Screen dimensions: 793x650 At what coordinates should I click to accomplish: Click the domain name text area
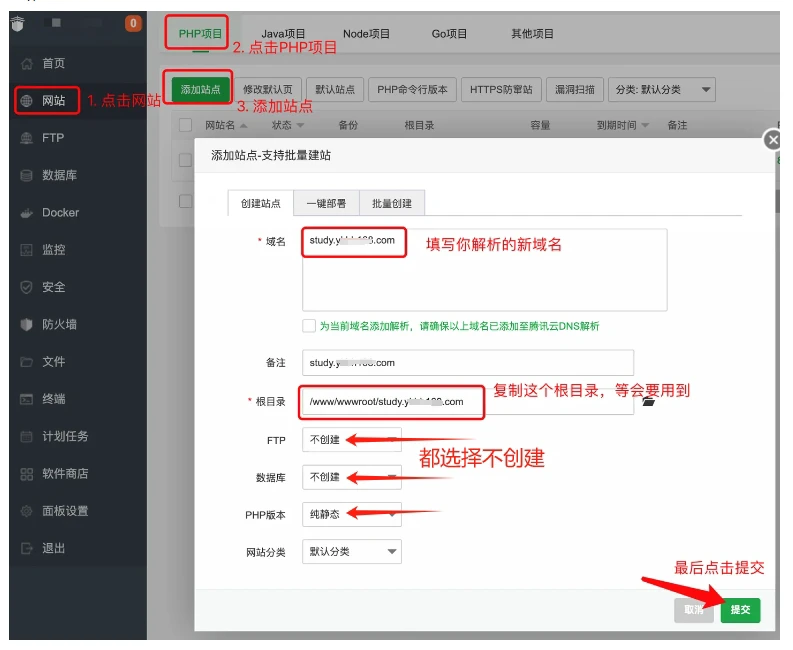click(x=484, y=270)
